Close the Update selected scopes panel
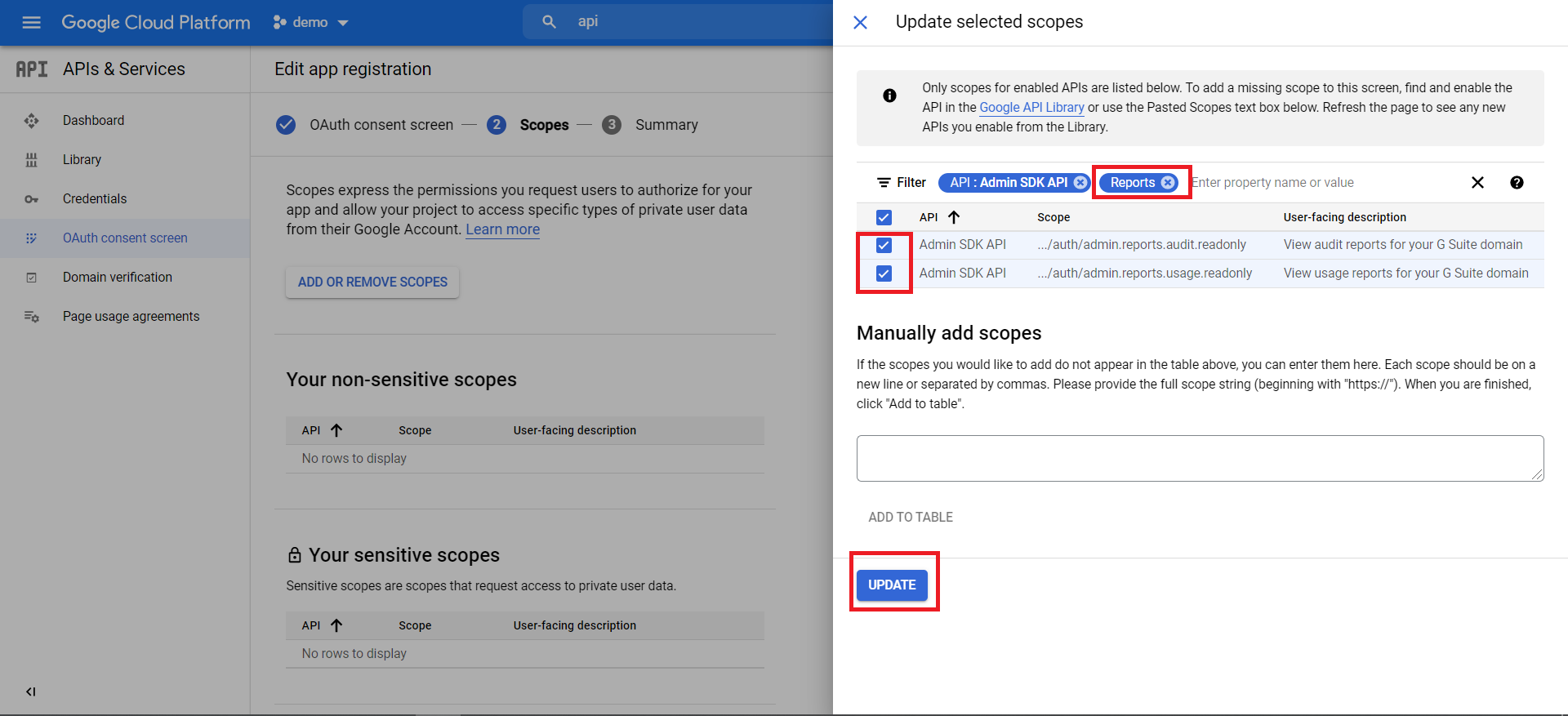The height and width of the screenshot is (716, 1568). (860, 22)
